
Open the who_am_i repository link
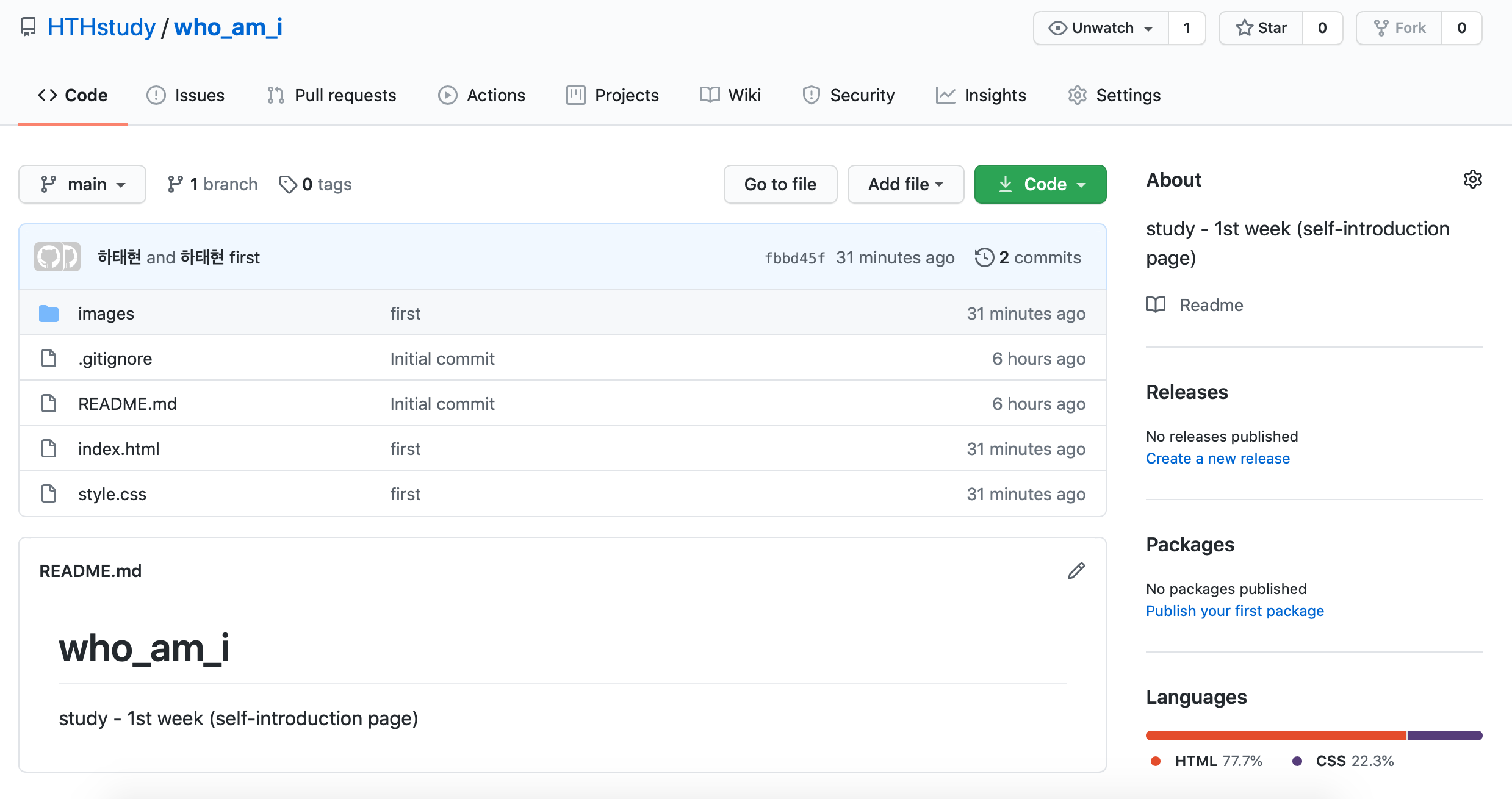pyautogui.click(x=228, y=27)
